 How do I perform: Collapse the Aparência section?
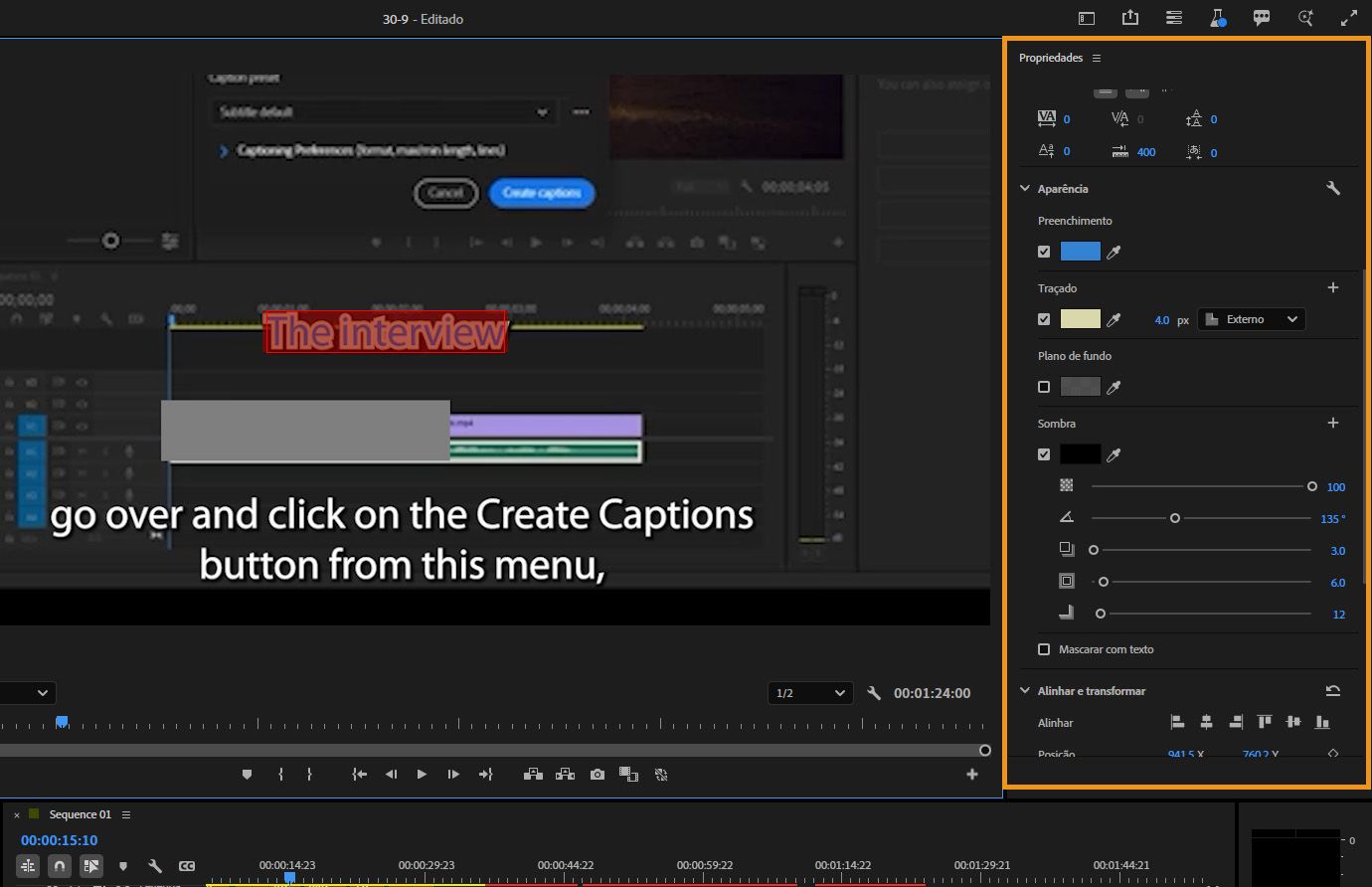click(x=1025, y=188)
